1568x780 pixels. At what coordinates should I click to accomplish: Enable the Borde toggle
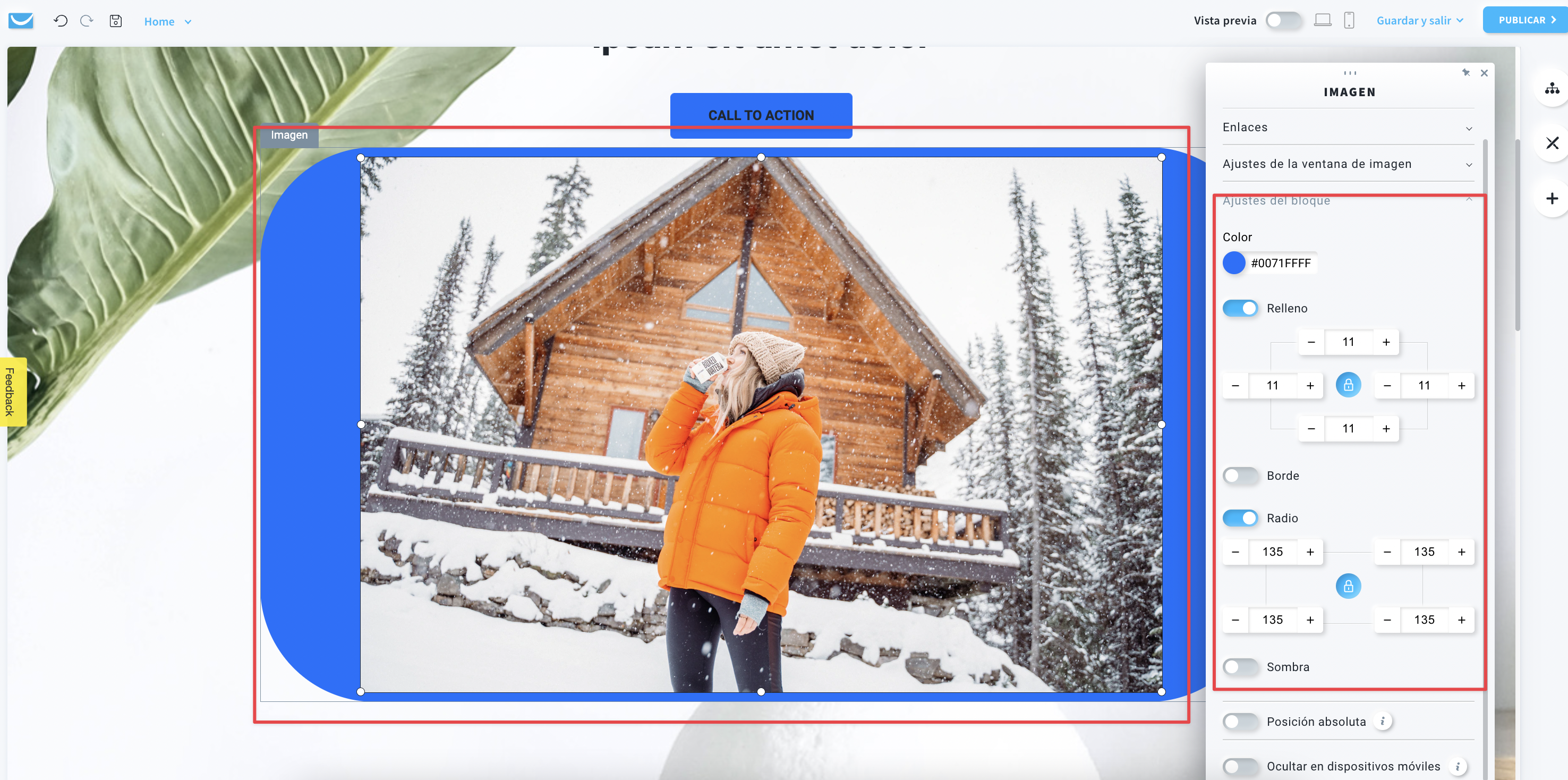(x=1240, y=476)
